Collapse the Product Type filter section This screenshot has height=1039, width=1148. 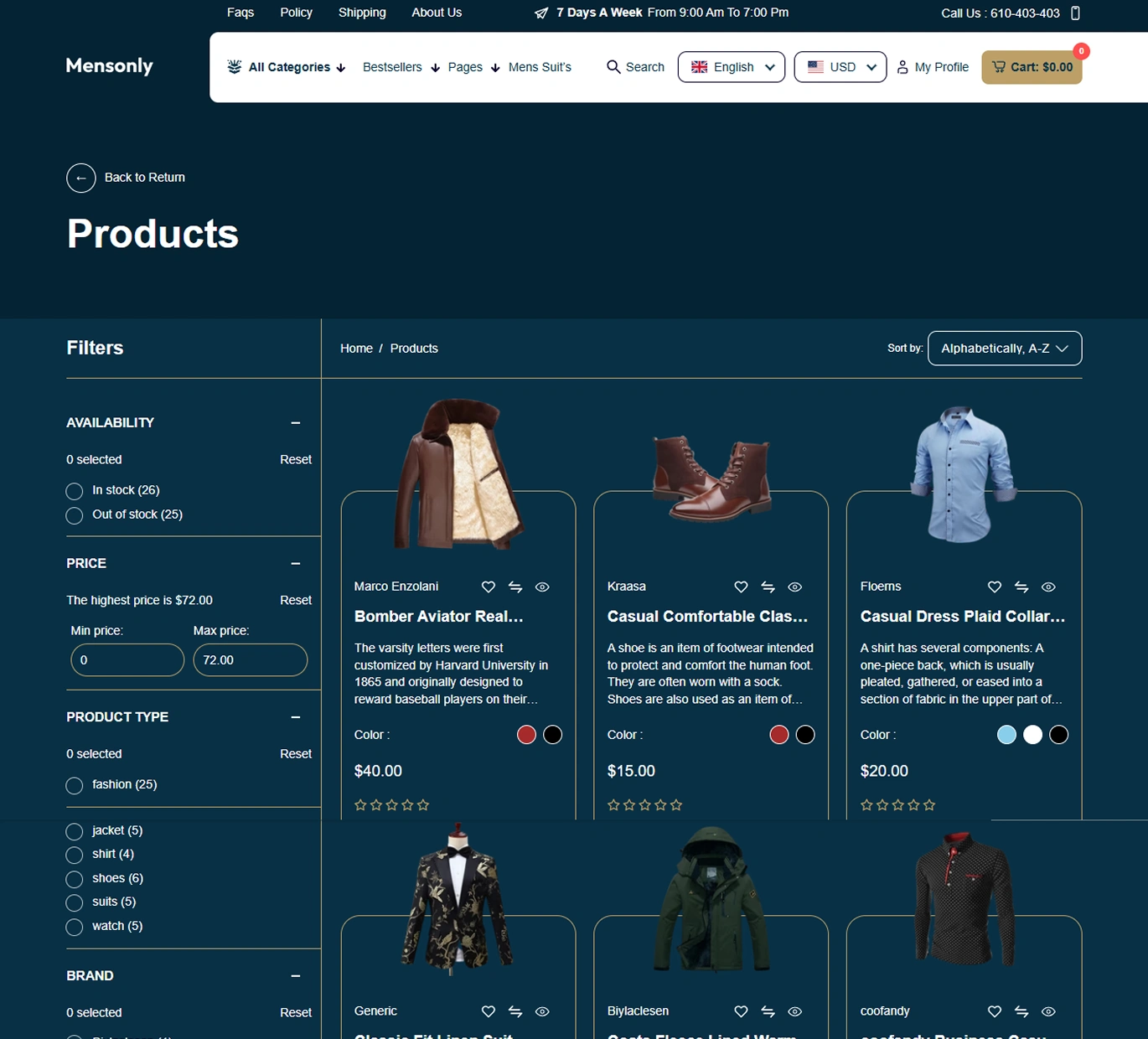pyautogui.click(x=296, y=717)
